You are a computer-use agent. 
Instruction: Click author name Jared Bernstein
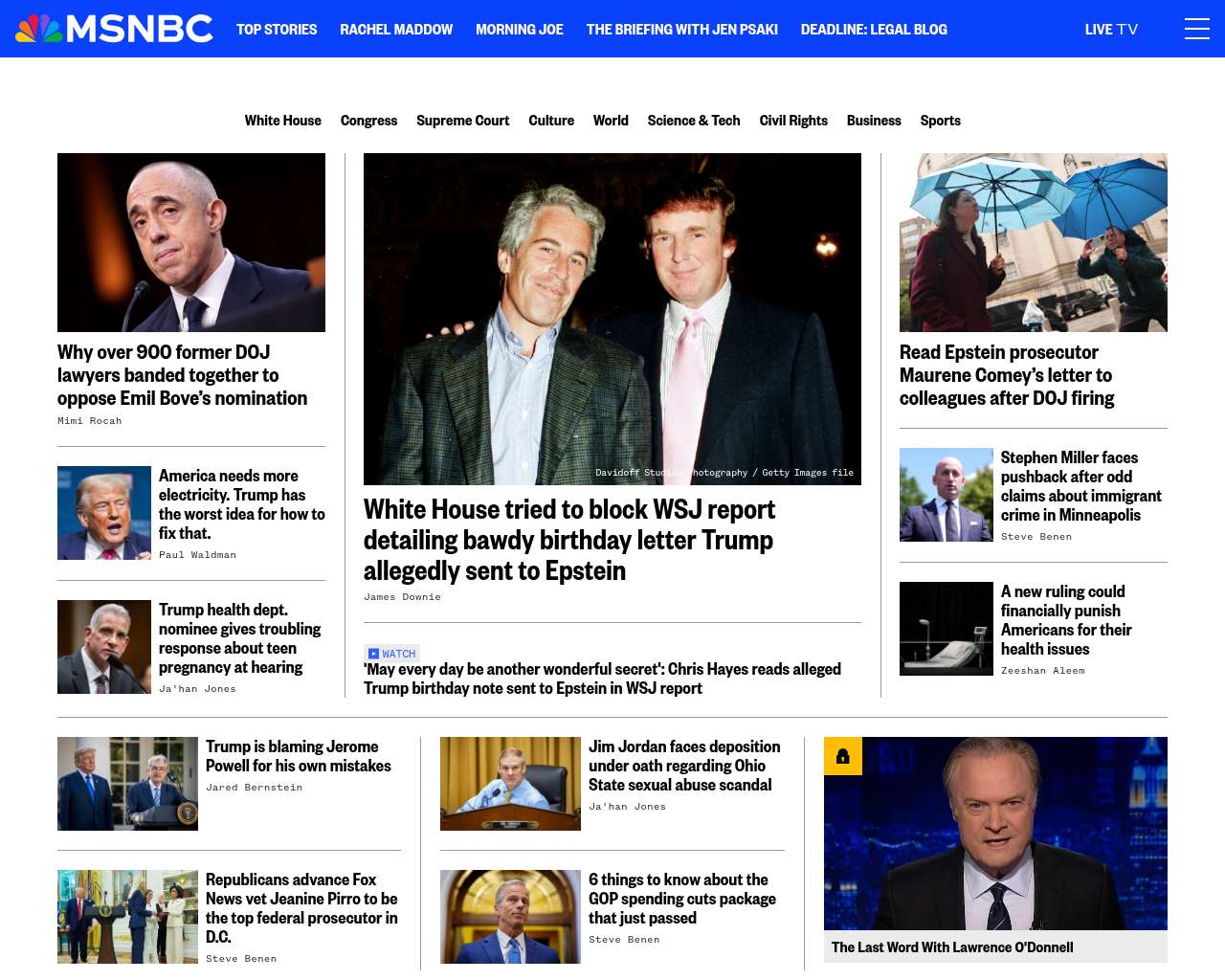pyautogui.click(x=254, y=788)
